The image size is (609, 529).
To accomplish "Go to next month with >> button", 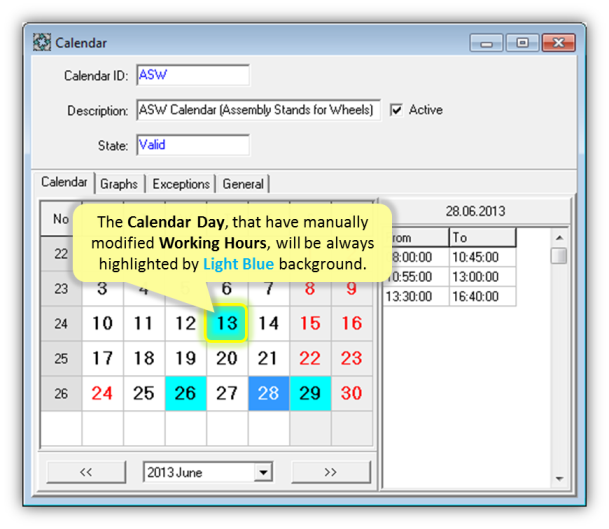I will [330, 472].
